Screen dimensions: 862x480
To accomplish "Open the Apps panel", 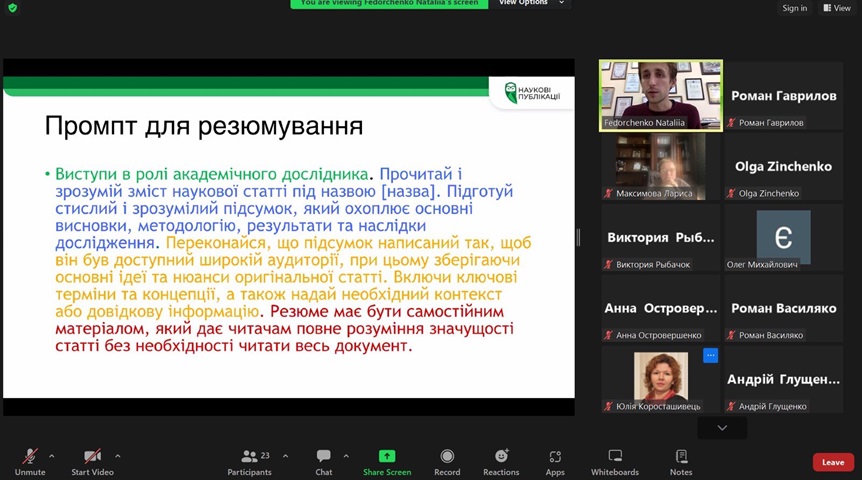I will [555, 461].
